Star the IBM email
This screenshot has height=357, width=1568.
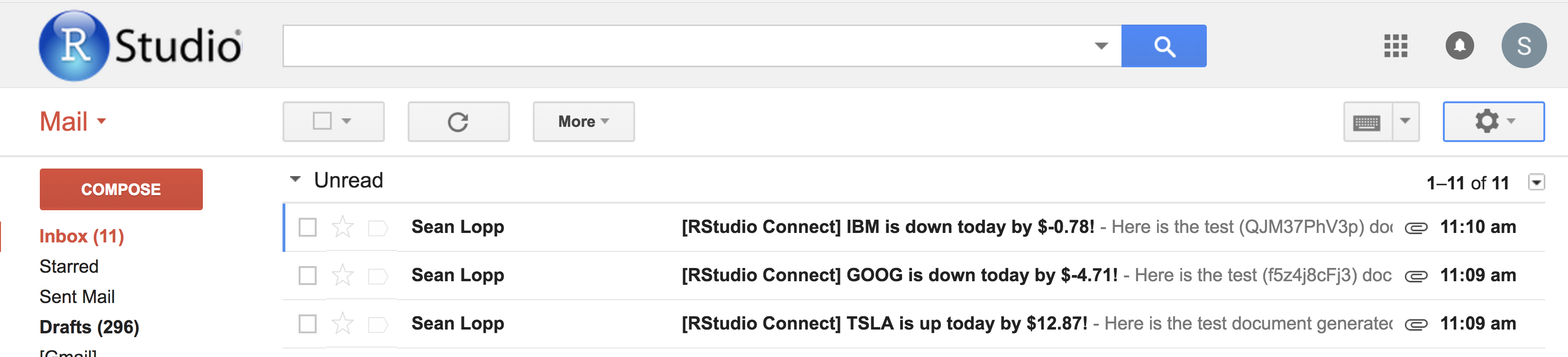[343, 227]
